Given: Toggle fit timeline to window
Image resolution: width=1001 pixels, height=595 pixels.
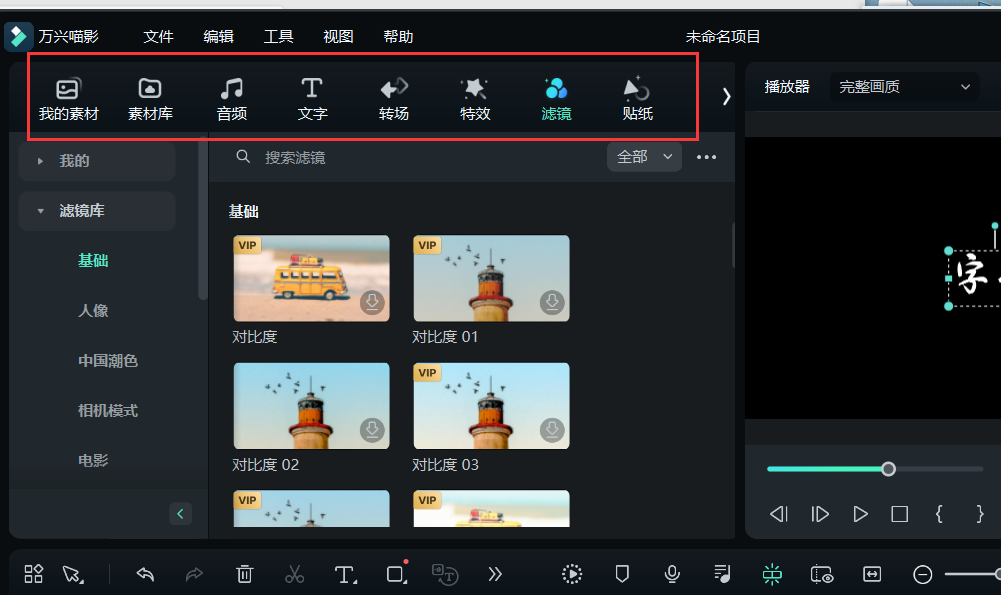Looking at the screenshot, I should tap(872, 574).
